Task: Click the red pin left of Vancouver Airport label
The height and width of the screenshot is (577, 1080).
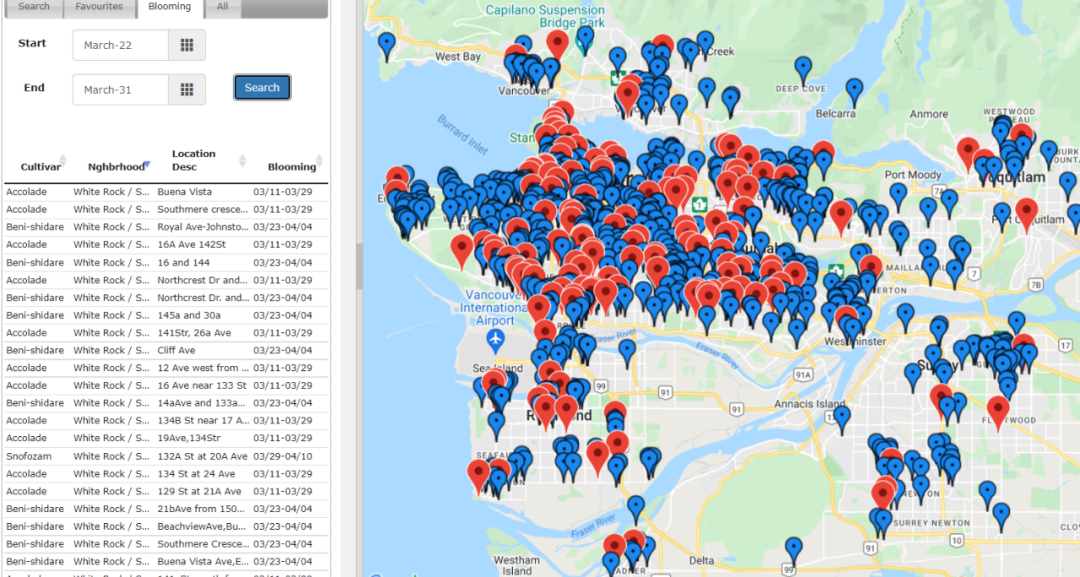Action: click(461, 250)
